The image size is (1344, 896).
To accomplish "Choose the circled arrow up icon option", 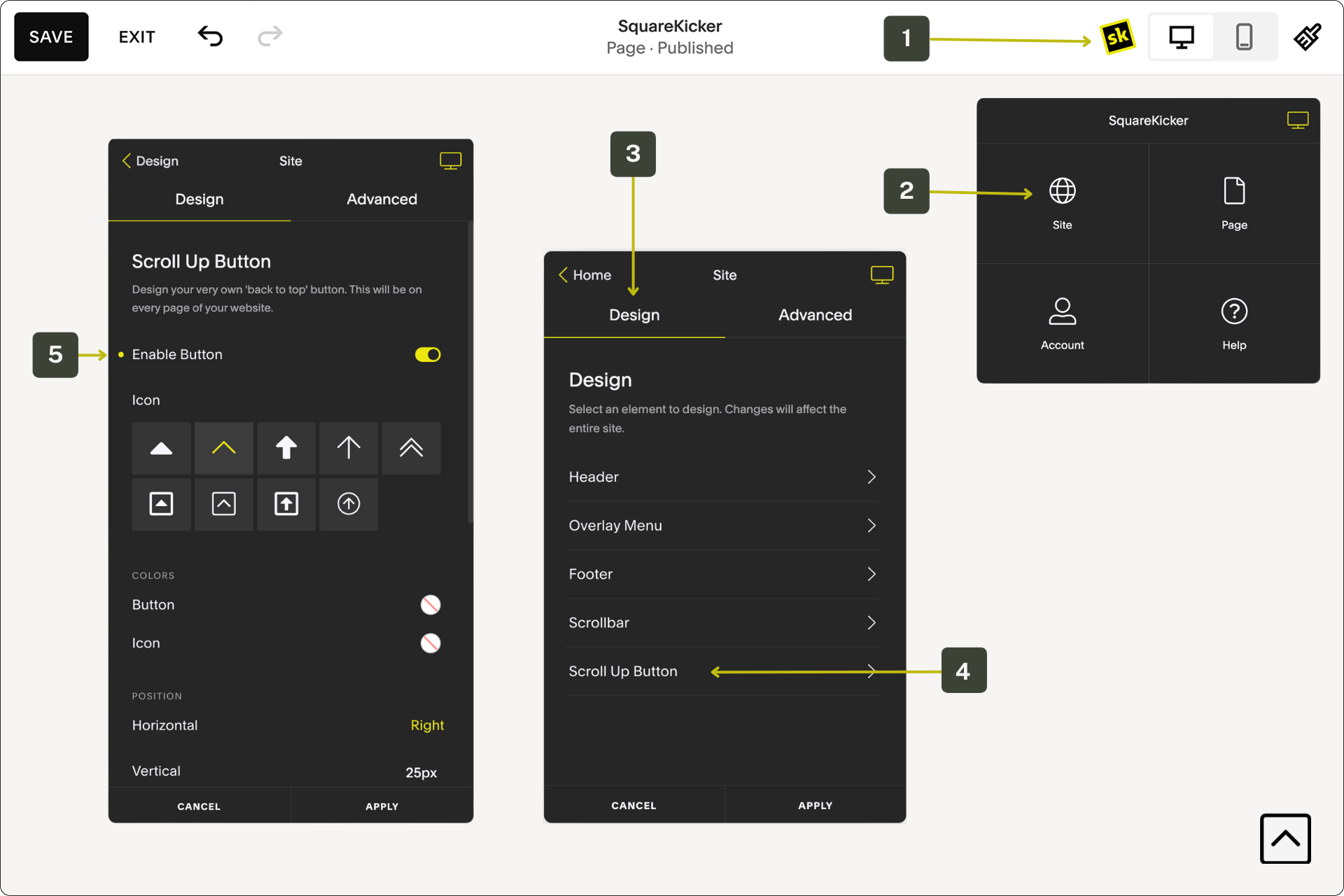I will tap(349, 504).
